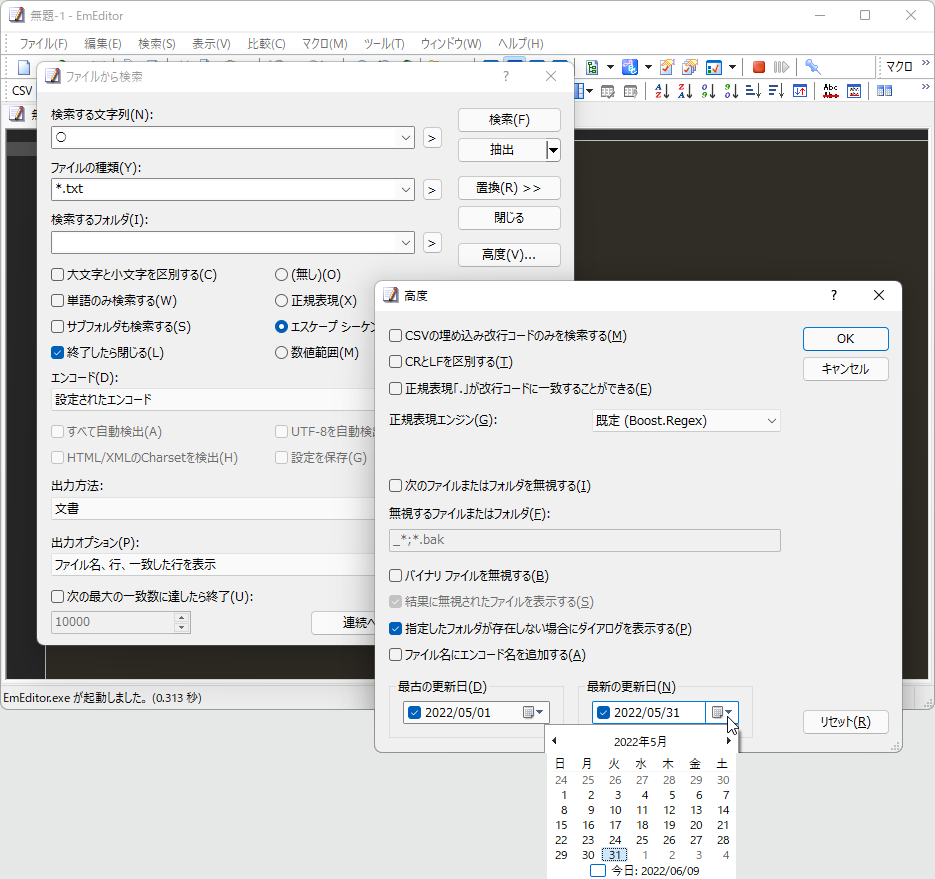Enable CRとLFを区別する in Advanced dialog
935x879 pixels.
396,361
